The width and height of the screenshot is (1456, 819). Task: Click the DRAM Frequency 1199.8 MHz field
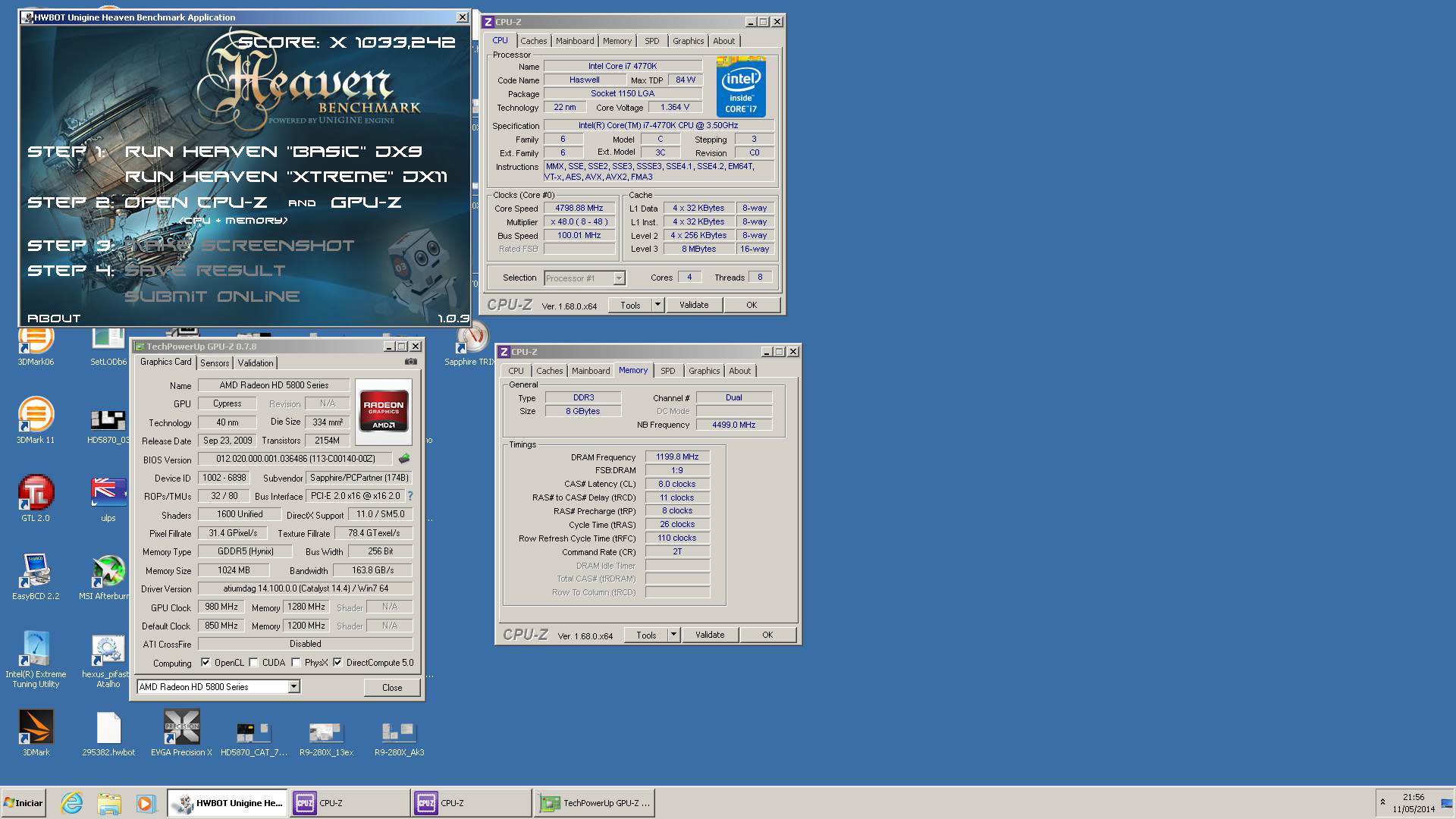click(677, 457)
